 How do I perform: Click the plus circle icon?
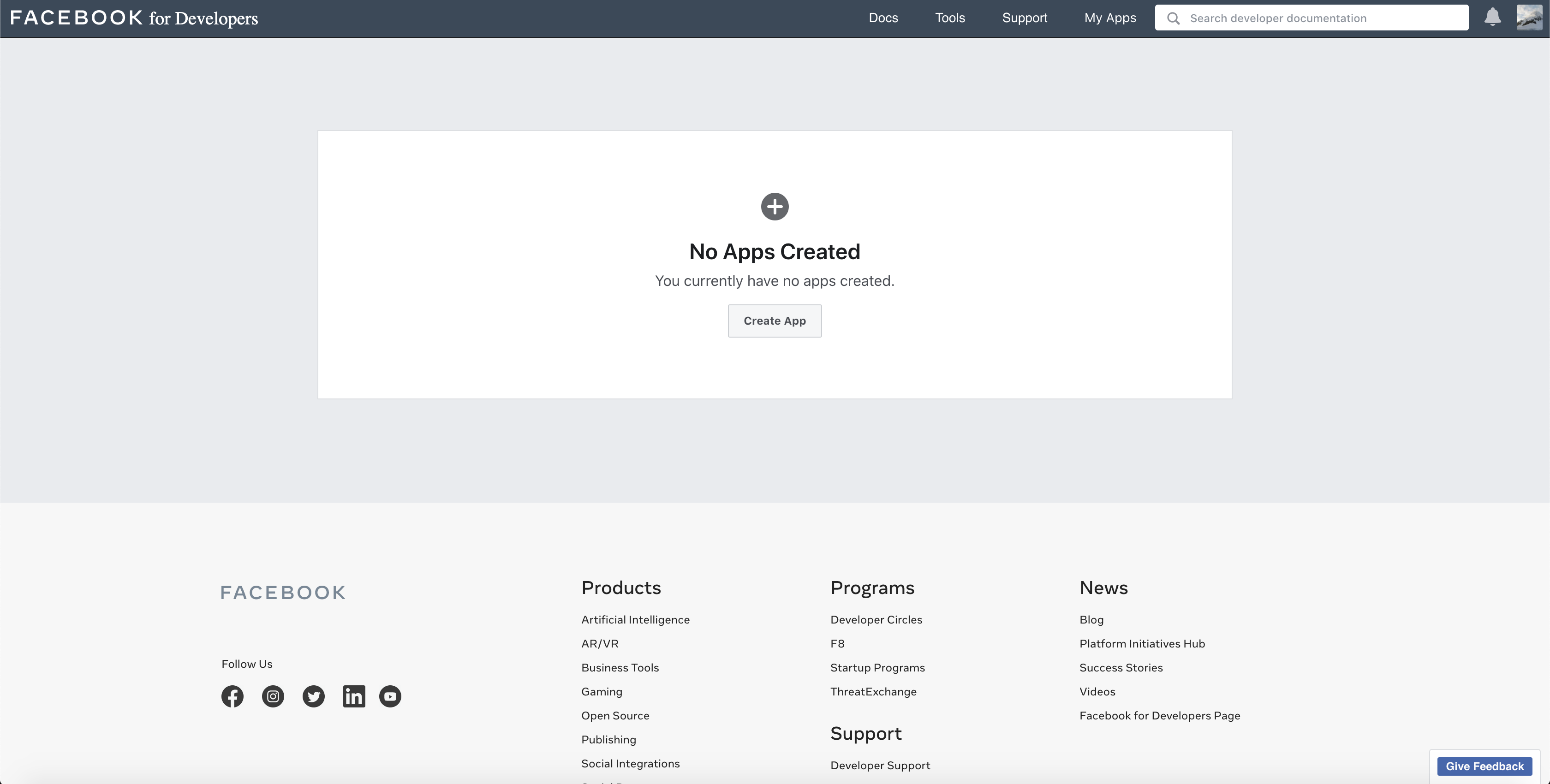pyautogui.click(x=775, y=207)
